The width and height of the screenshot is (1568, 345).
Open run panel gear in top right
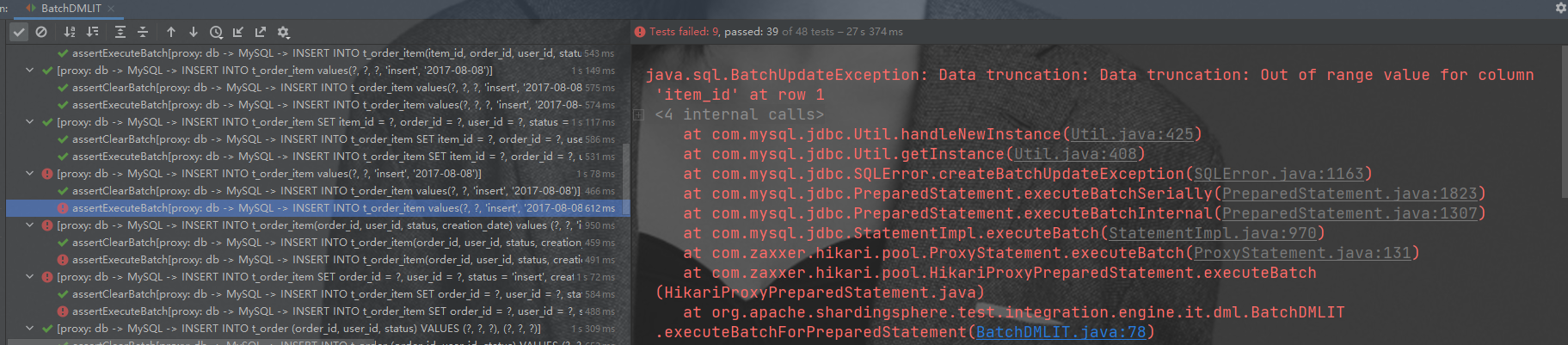pos(1560,7)
